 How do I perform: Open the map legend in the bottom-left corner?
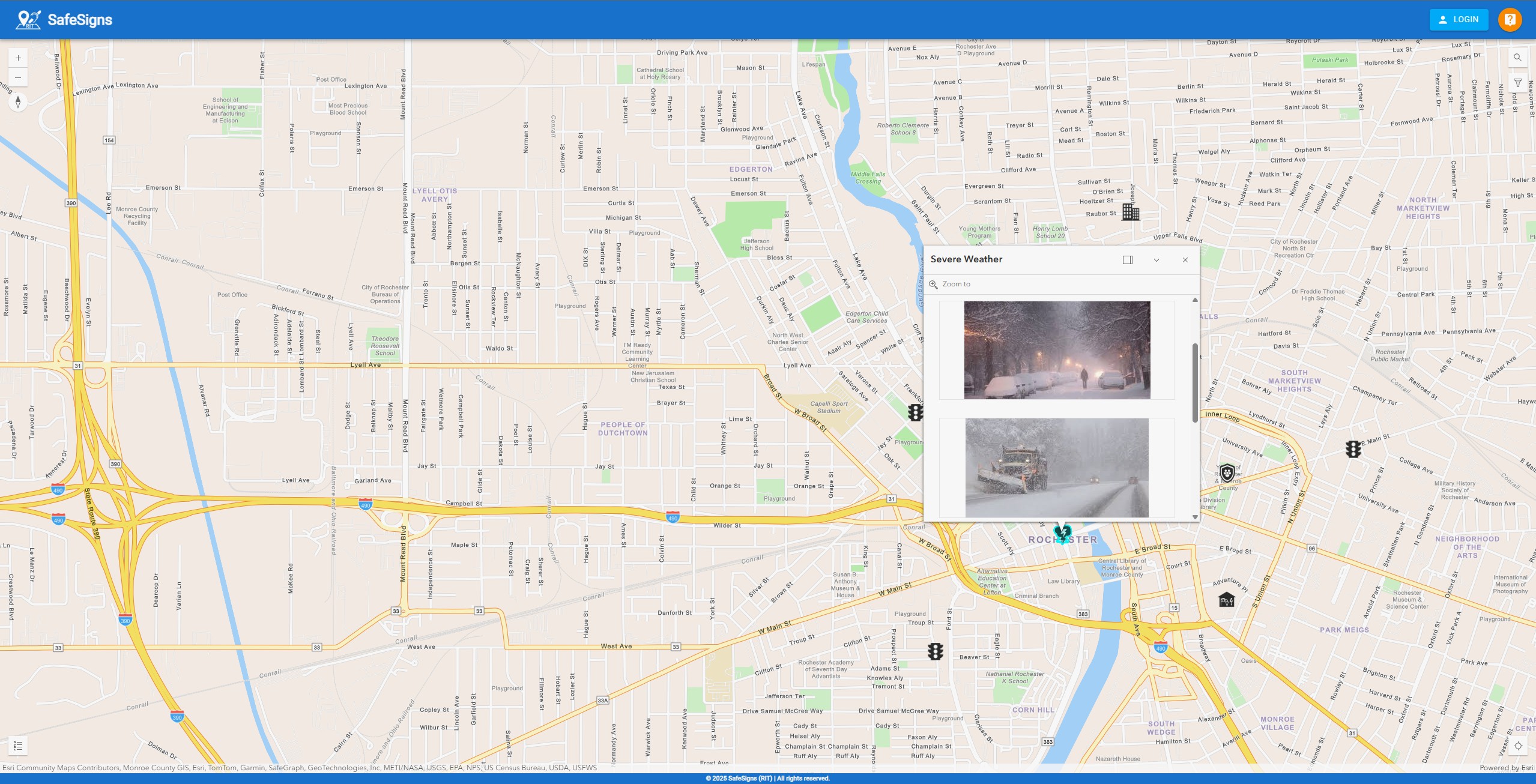point(18,745)
